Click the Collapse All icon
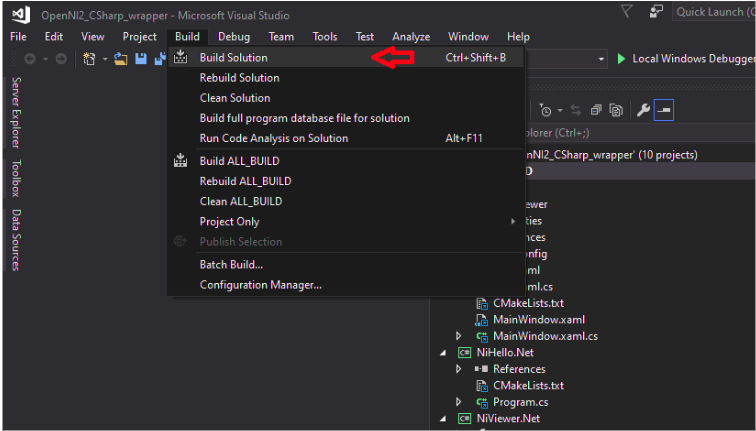The width and height of the screenshot is (756, 431). click(596, 110)
